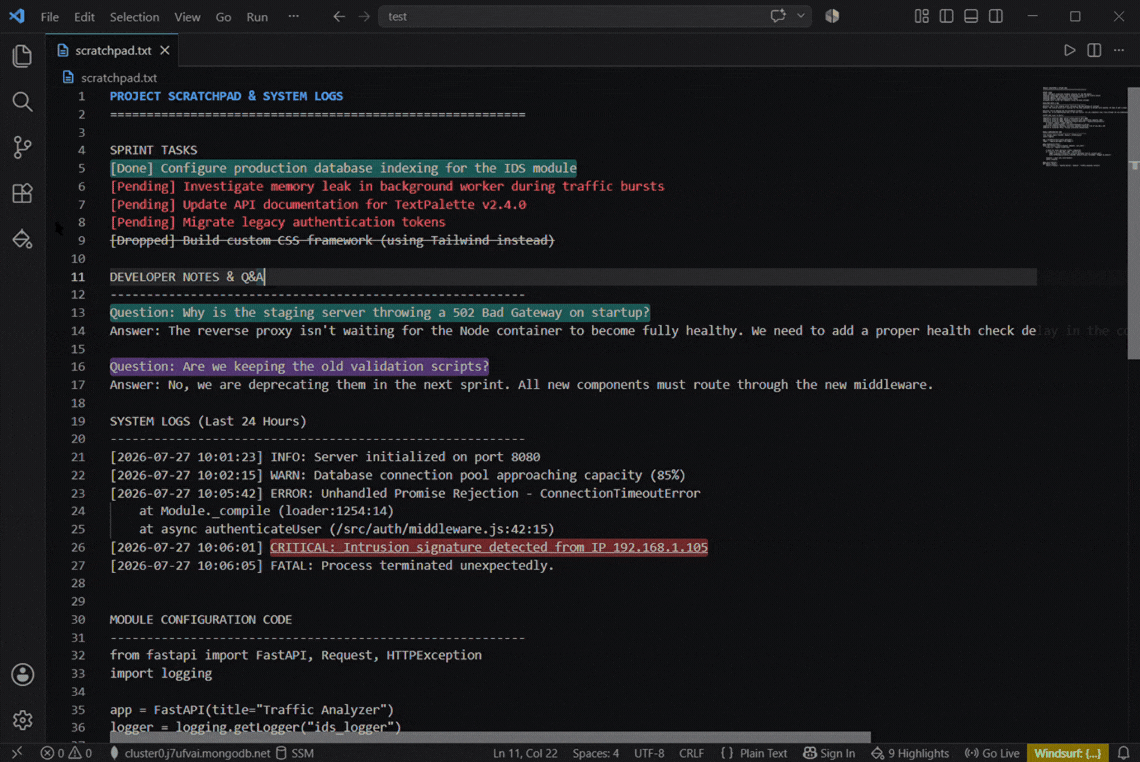This screenshot has width=1140, height=762.
Task: Open the Run menu
Action: click(257, 17)
